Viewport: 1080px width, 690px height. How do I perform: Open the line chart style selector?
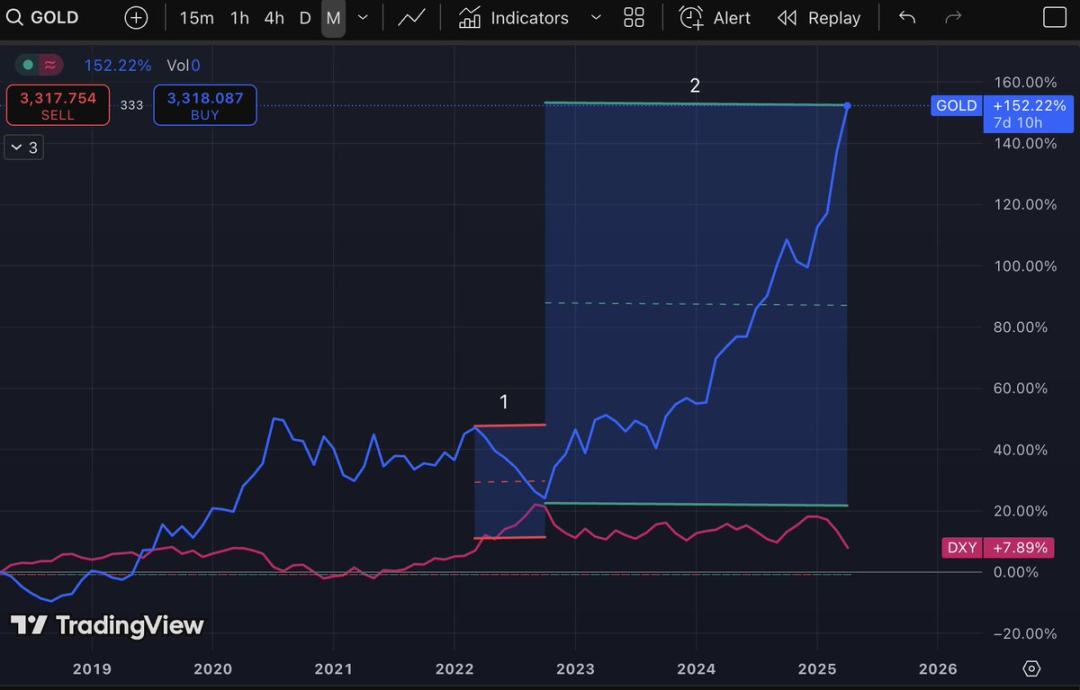(411, 18)
